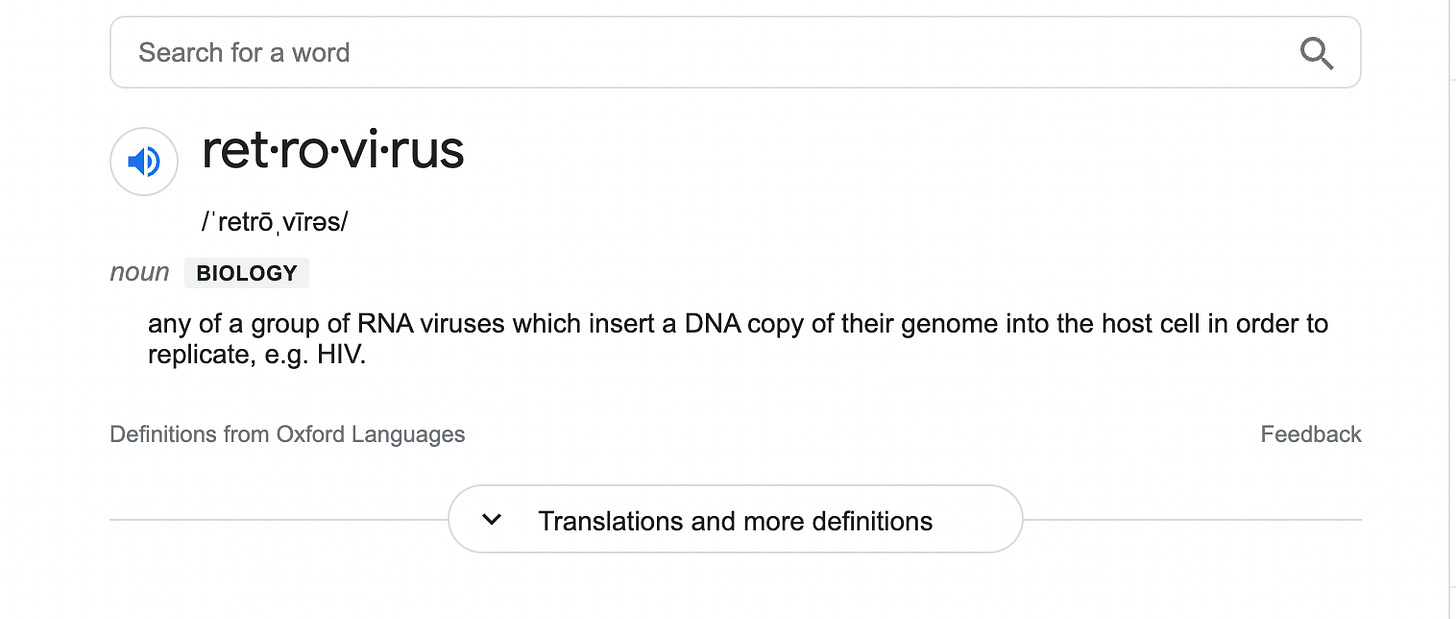Click the placeholder text 'Search for a word'

tap(244, 53)
